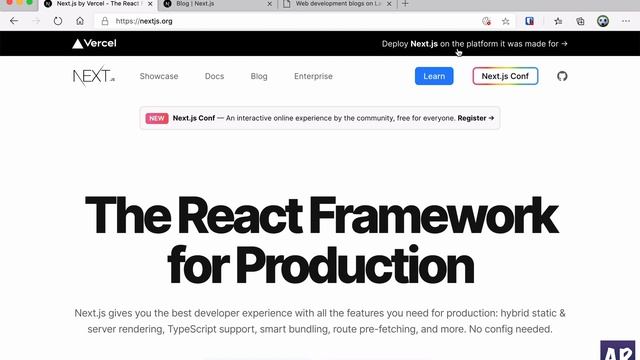The height and width of the screenshot is (360, 640).
Task: Reload the page with the refresh icon
Action: (x=58, y=21)
